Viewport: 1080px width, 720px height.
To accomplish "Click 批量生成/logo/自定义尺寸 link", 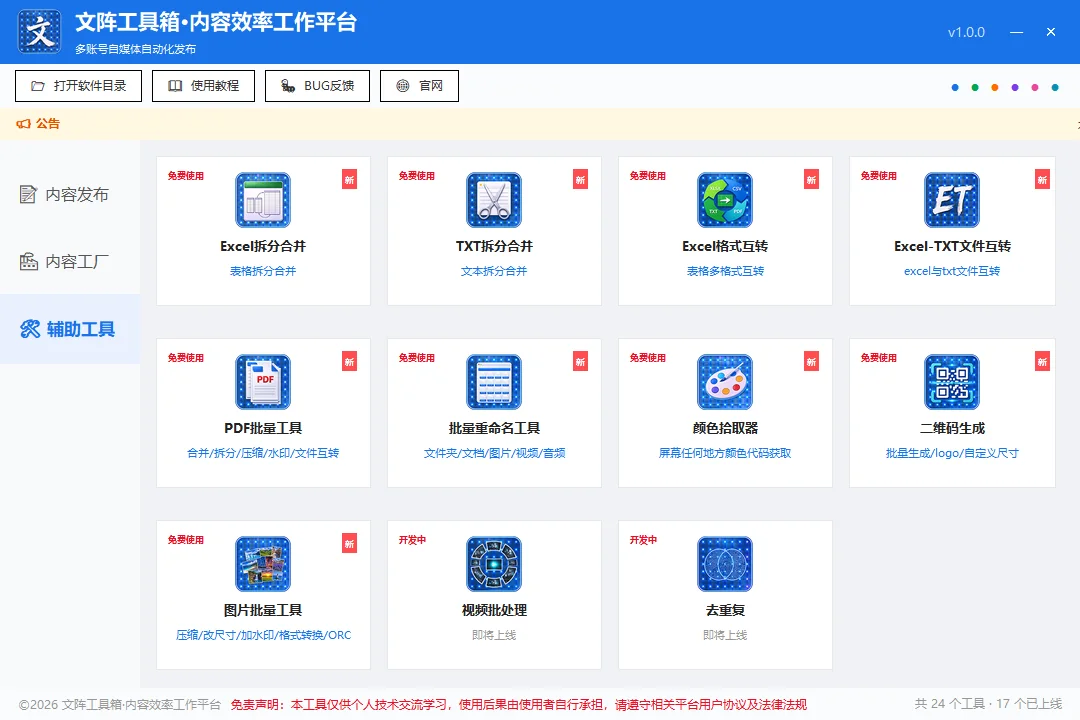I will pos(952,453).
